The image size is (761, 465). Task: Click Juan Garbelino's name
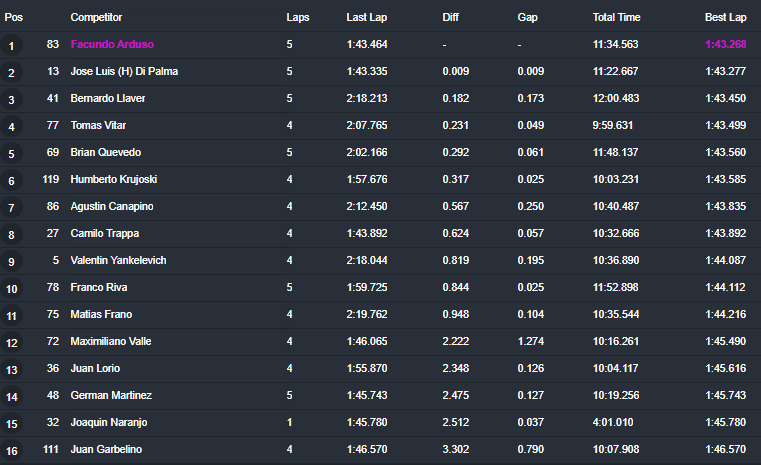(x=106, y=449)
